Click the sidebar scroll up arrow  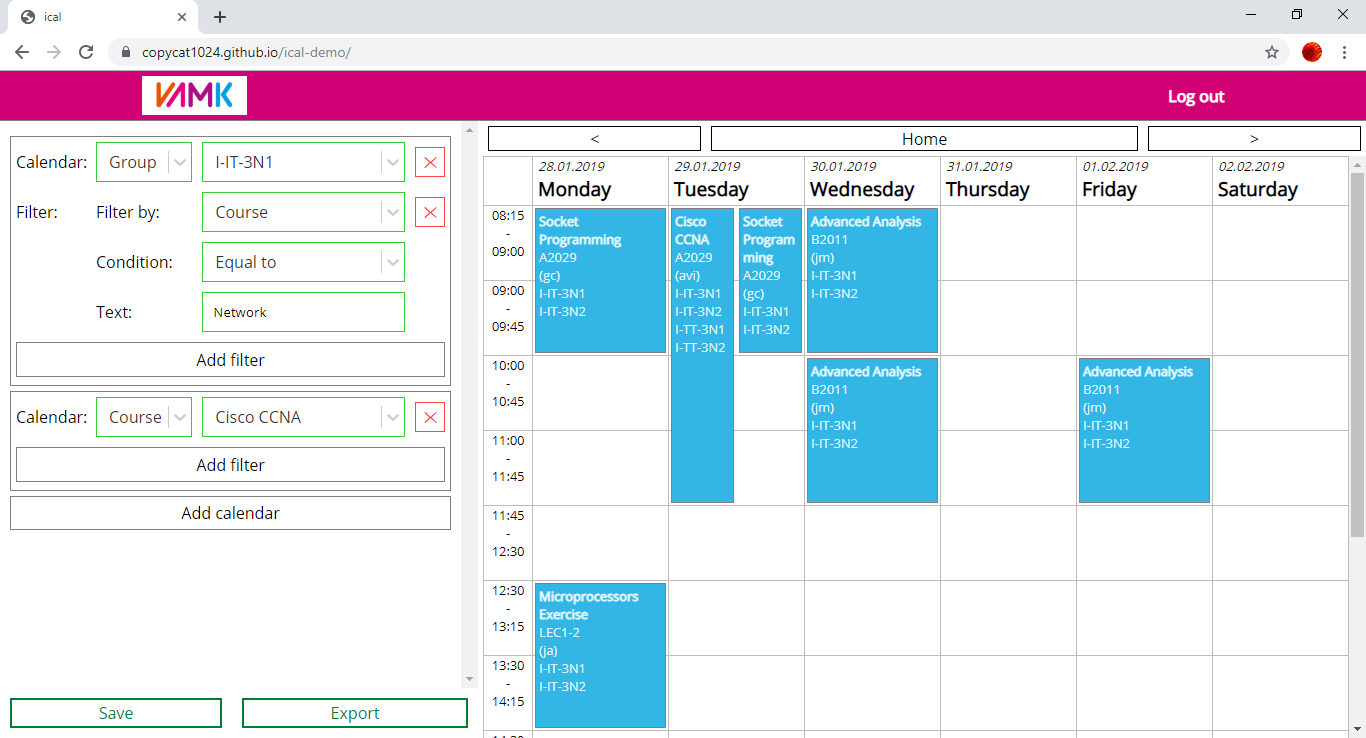(469, 130)
